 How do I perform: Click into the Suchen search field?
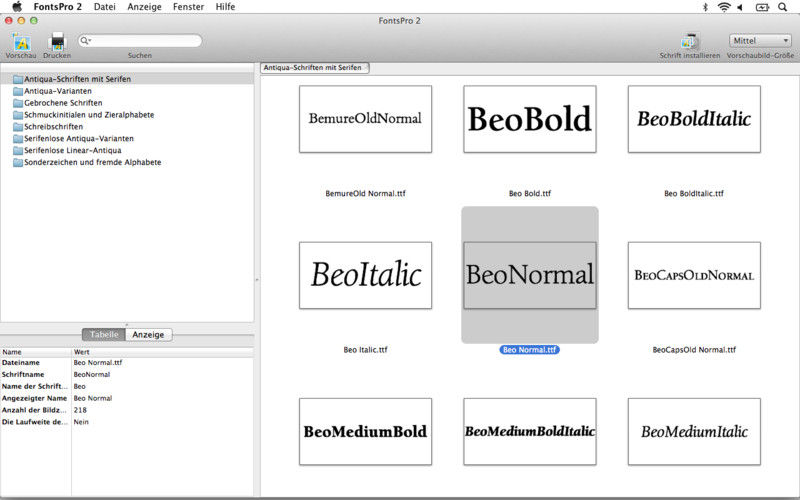click(140, 40)
